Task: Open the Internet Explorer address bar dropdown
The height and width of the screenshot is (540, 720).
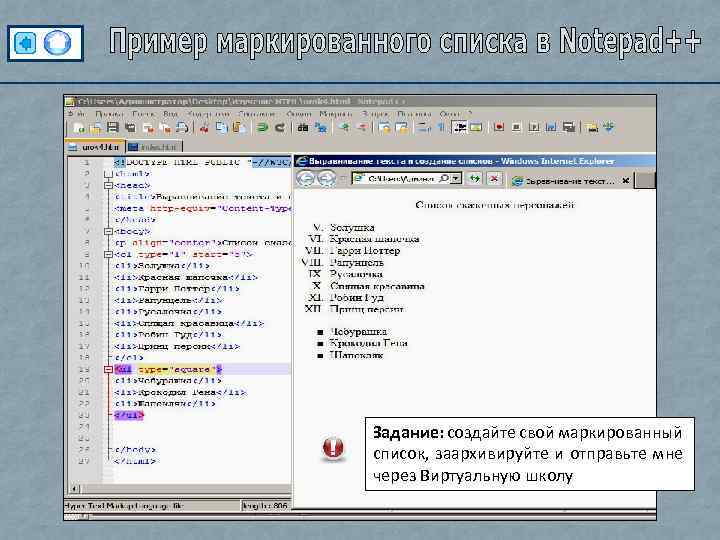Action: (456, 178)
